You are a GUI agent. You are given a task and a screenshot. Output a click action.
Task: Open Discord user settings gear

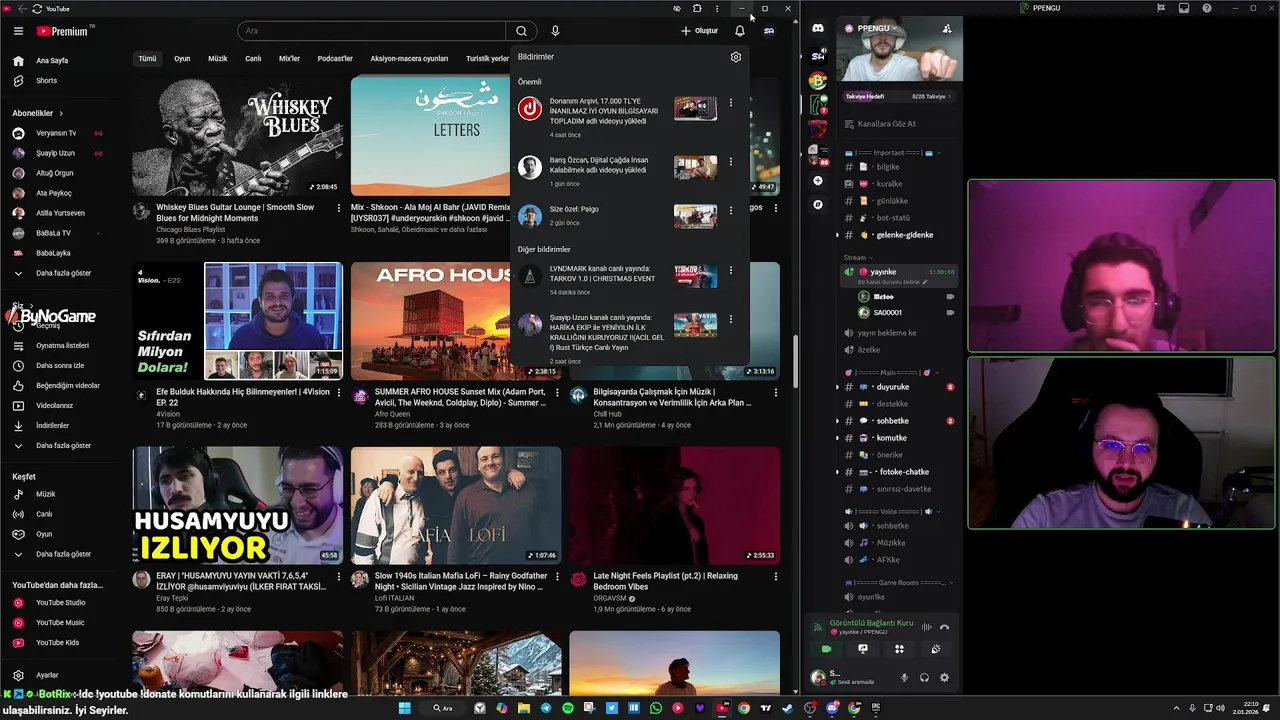pyautogui.click(x=944, y=677)
